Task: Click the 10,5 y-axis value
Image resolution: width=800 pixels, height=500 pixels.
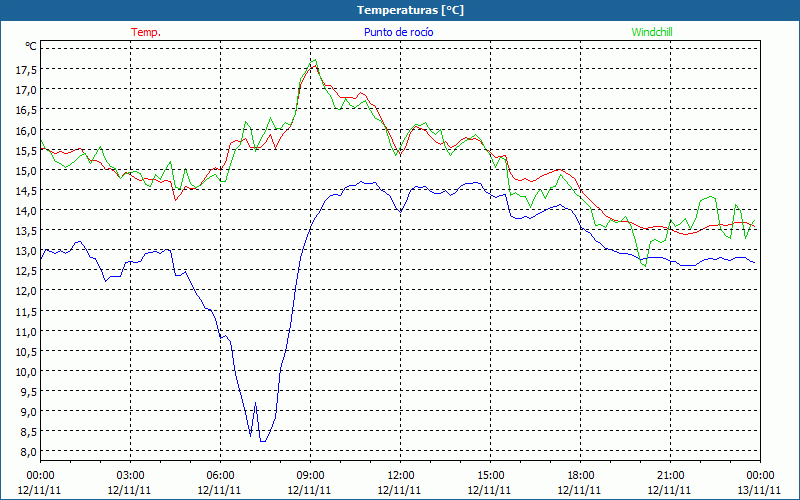Action: click(x=26, y=352)
